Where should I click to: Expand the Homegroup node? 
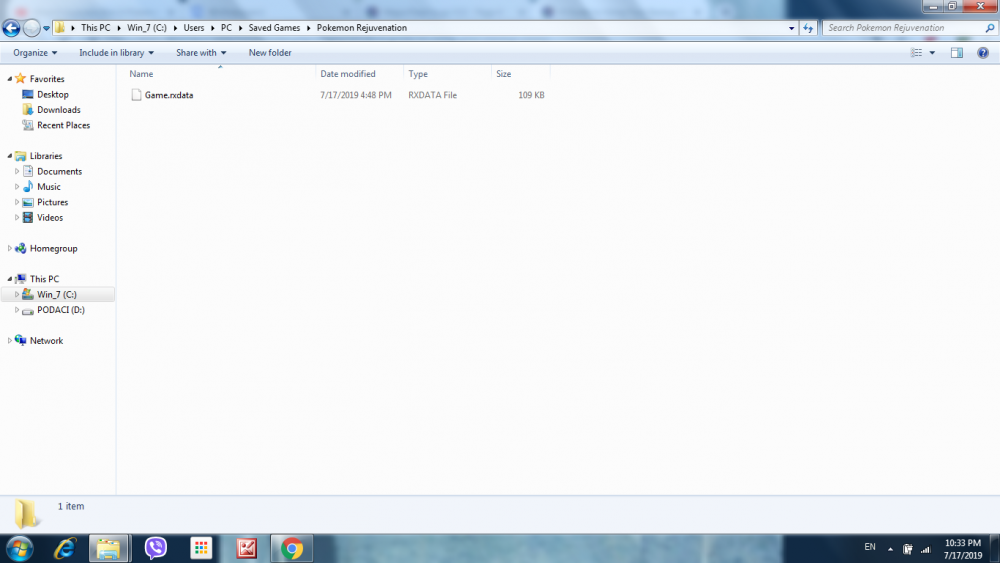10,249
